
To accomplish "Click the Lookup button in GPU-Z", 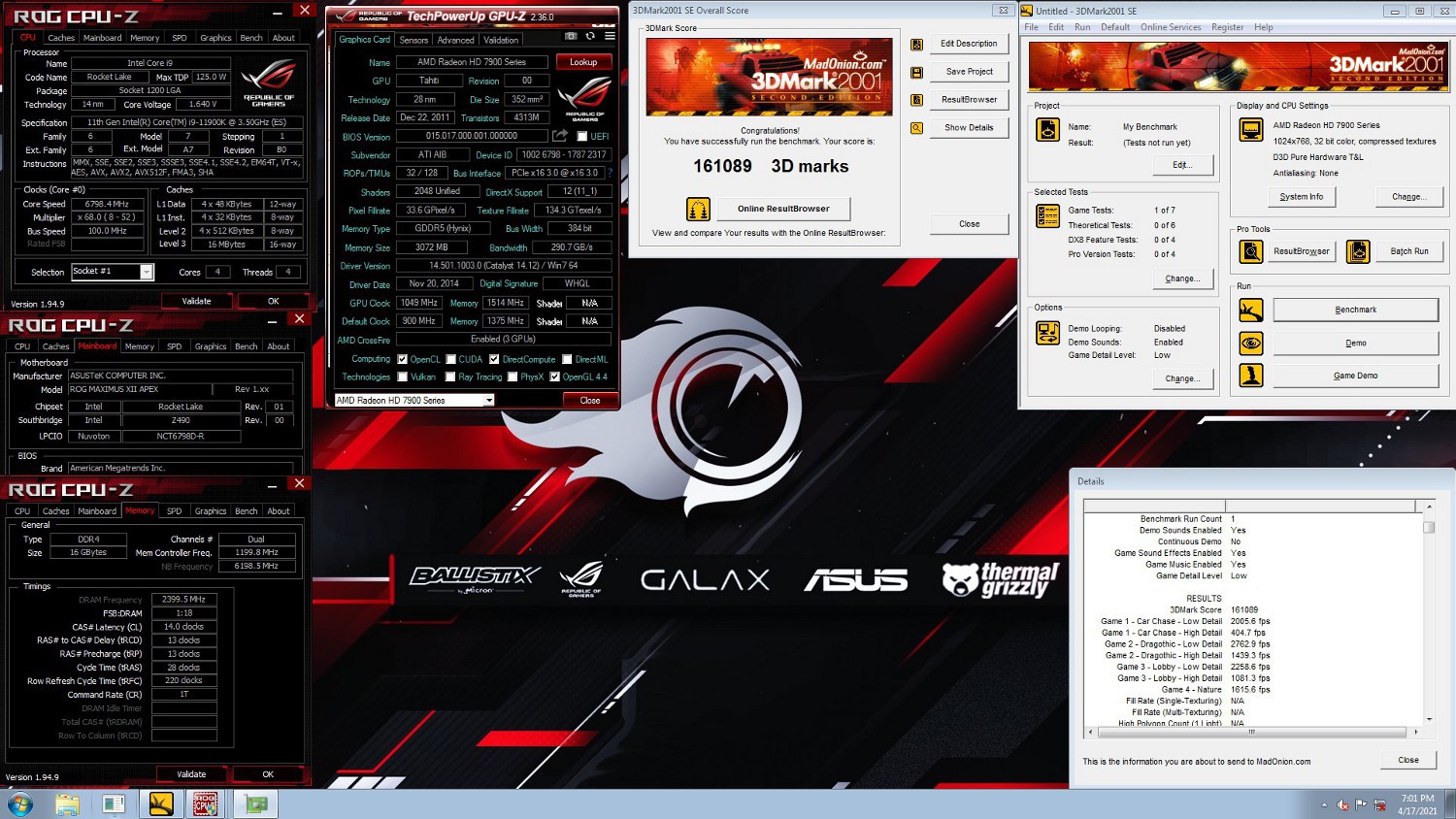I will click(x=583, y=62).
